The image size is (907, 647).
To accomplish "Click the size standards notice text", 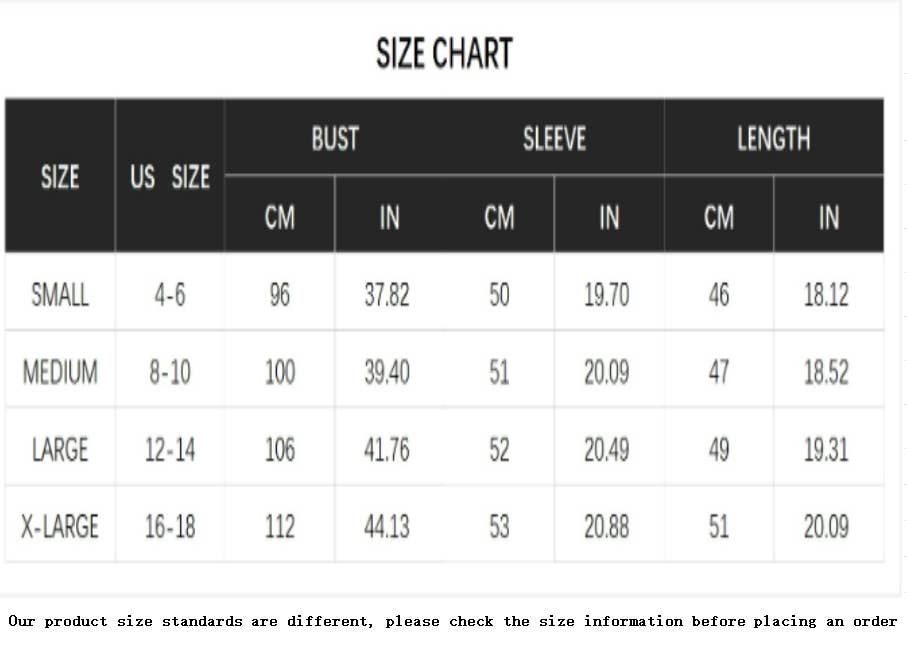I will (x=453, y=621).
